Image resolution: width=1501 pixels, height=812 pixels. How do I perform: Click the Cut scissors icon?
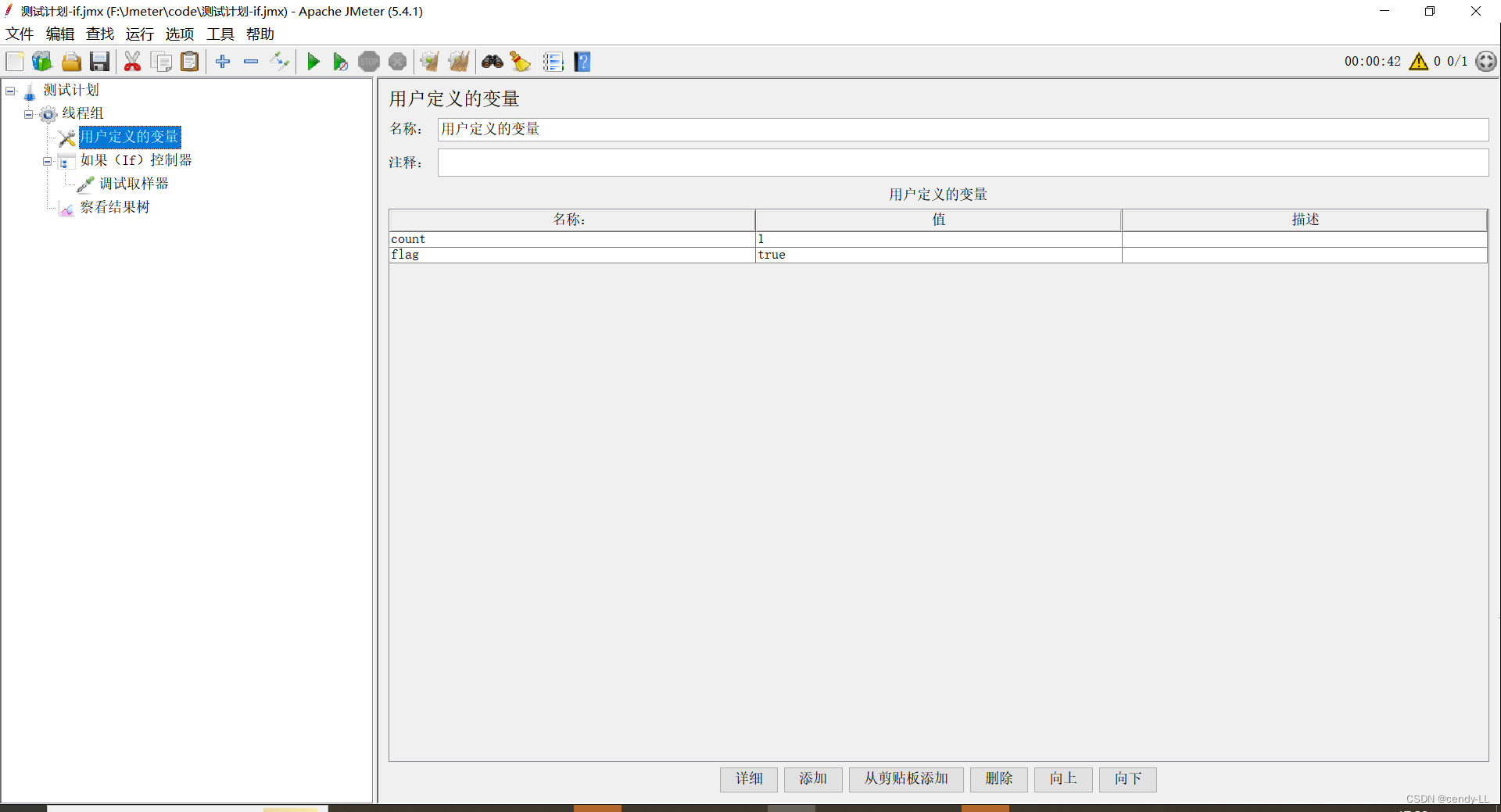132,62
